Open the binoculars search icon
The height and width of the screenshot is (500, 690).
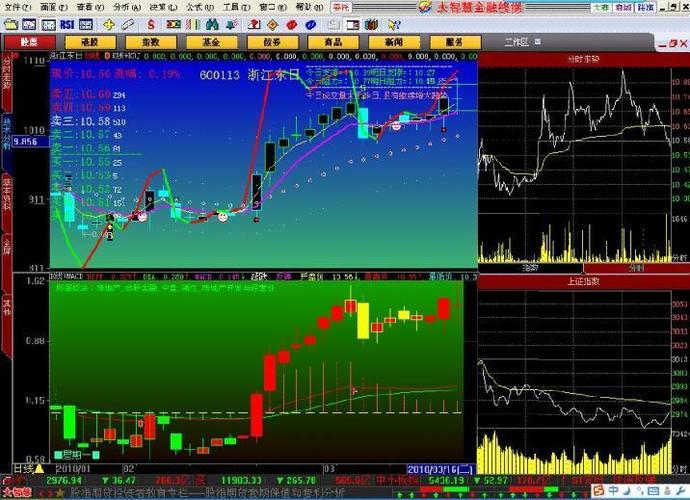(213, 25)
